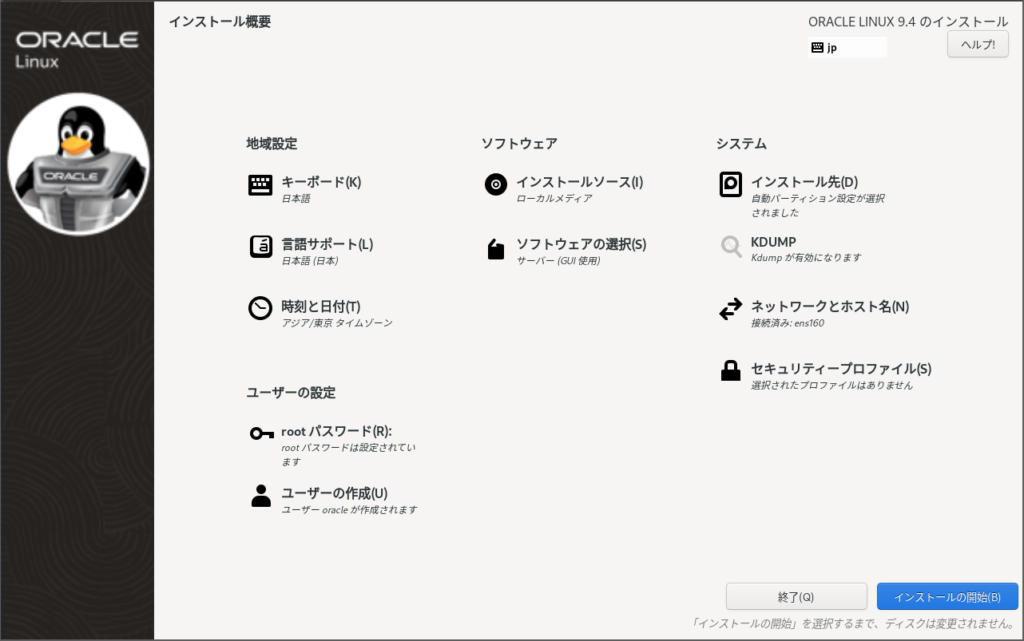Click the clock icon for time and date

(x=260, y=308)
